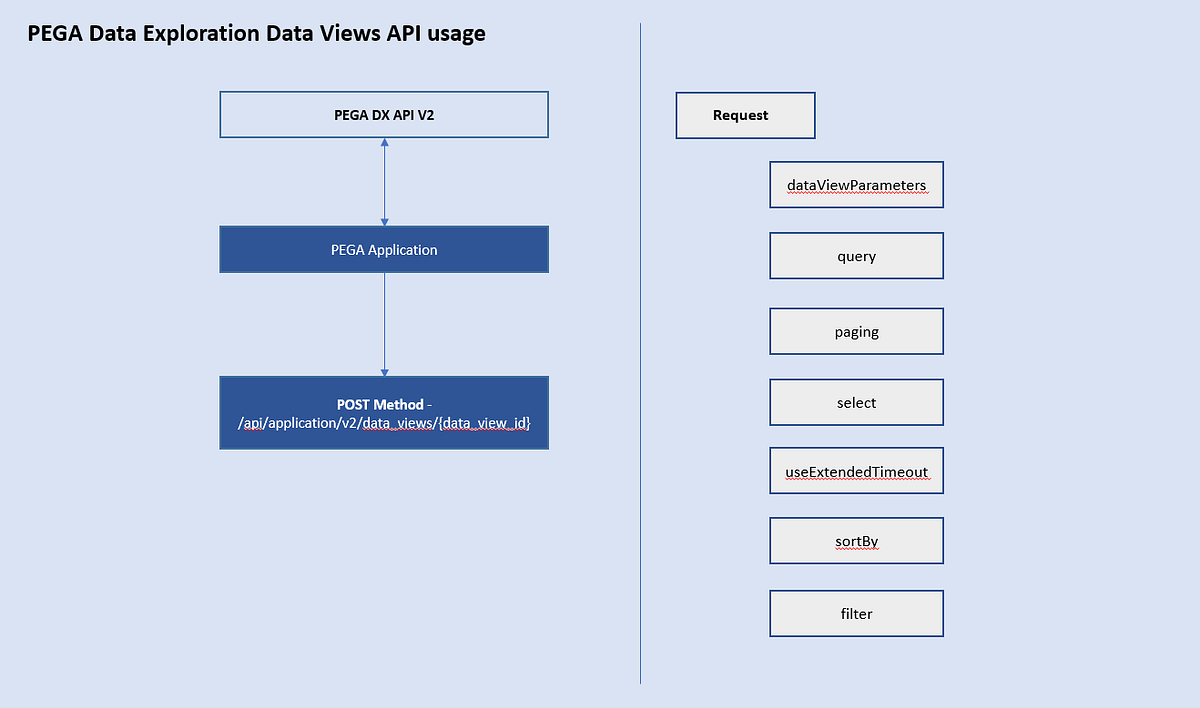
Task: Click the diagram title text
Action: 256,33
